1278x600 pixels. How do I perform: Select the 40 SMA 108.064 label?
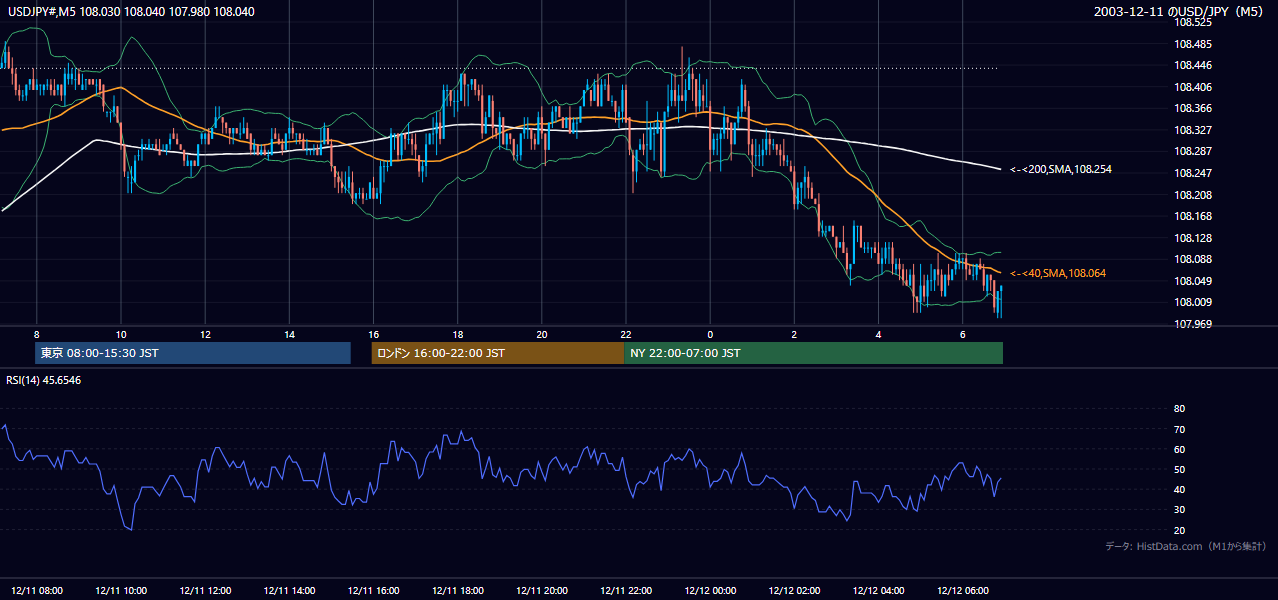point(1058,273)
